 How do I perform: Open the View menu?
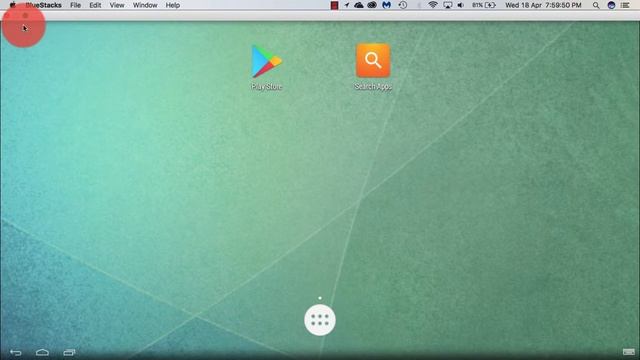pos(117,5)
